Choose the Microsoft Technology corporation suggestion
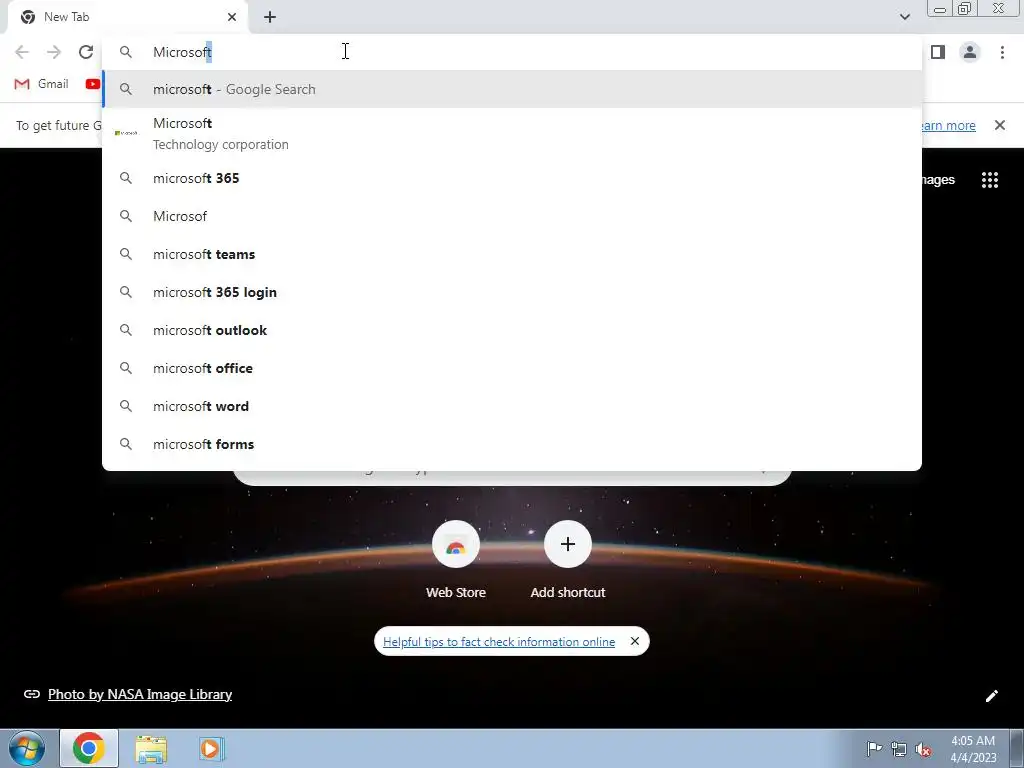 (x=512, y=133)
